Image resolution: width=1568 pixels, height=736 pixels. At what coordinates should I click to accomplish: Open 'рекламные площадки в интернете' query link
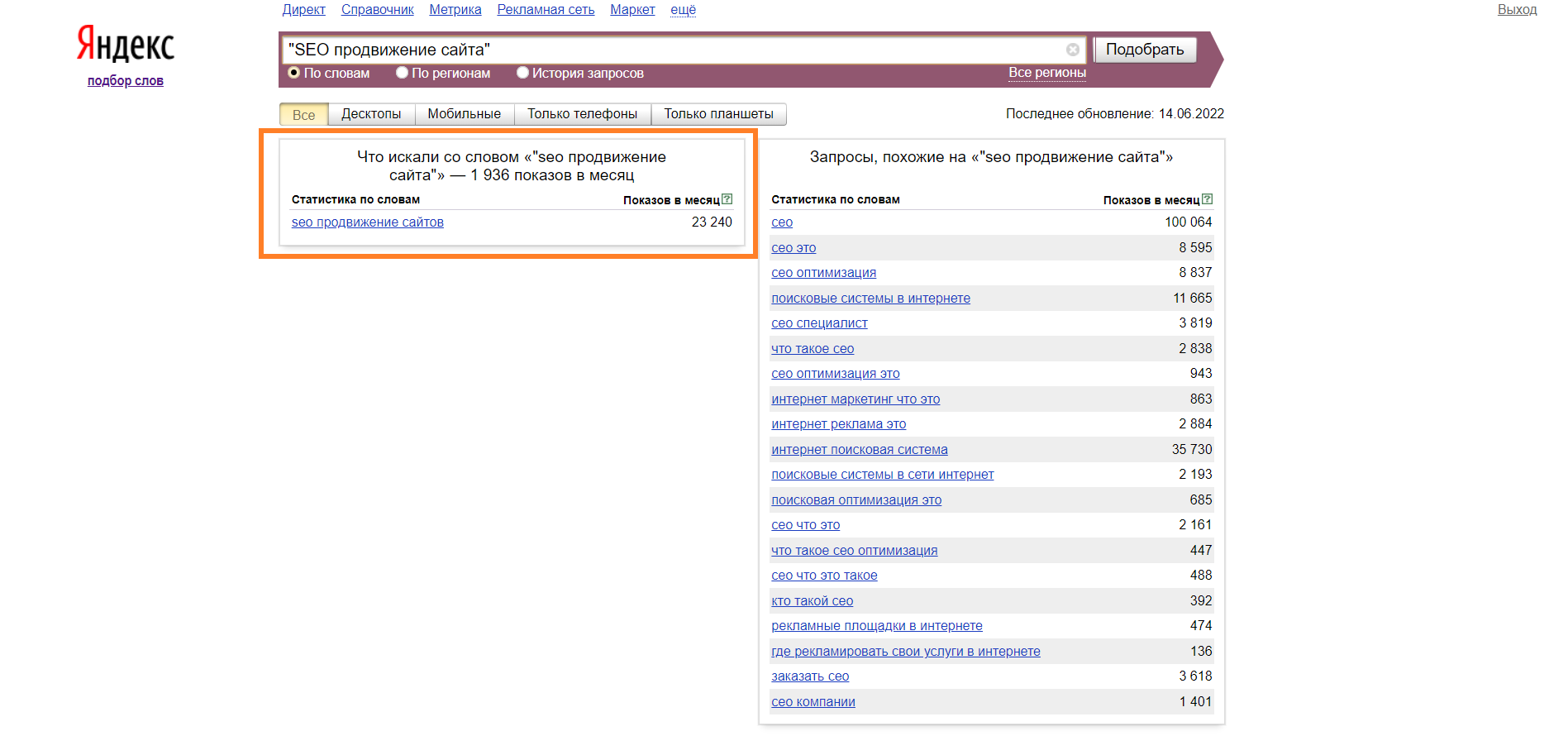[877, 626]
